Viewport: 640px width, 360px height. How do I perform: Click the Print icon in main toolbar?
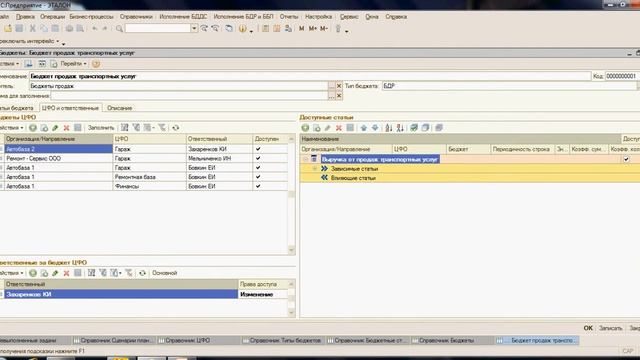[x=69, y=29]
